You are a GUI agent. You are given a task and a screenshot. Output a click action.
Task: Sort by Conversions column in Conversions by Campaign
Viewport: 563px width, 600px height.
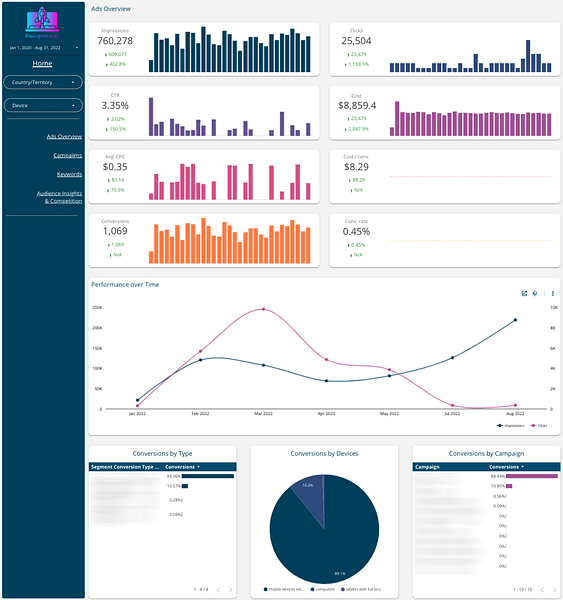click(x=506, y=467)
